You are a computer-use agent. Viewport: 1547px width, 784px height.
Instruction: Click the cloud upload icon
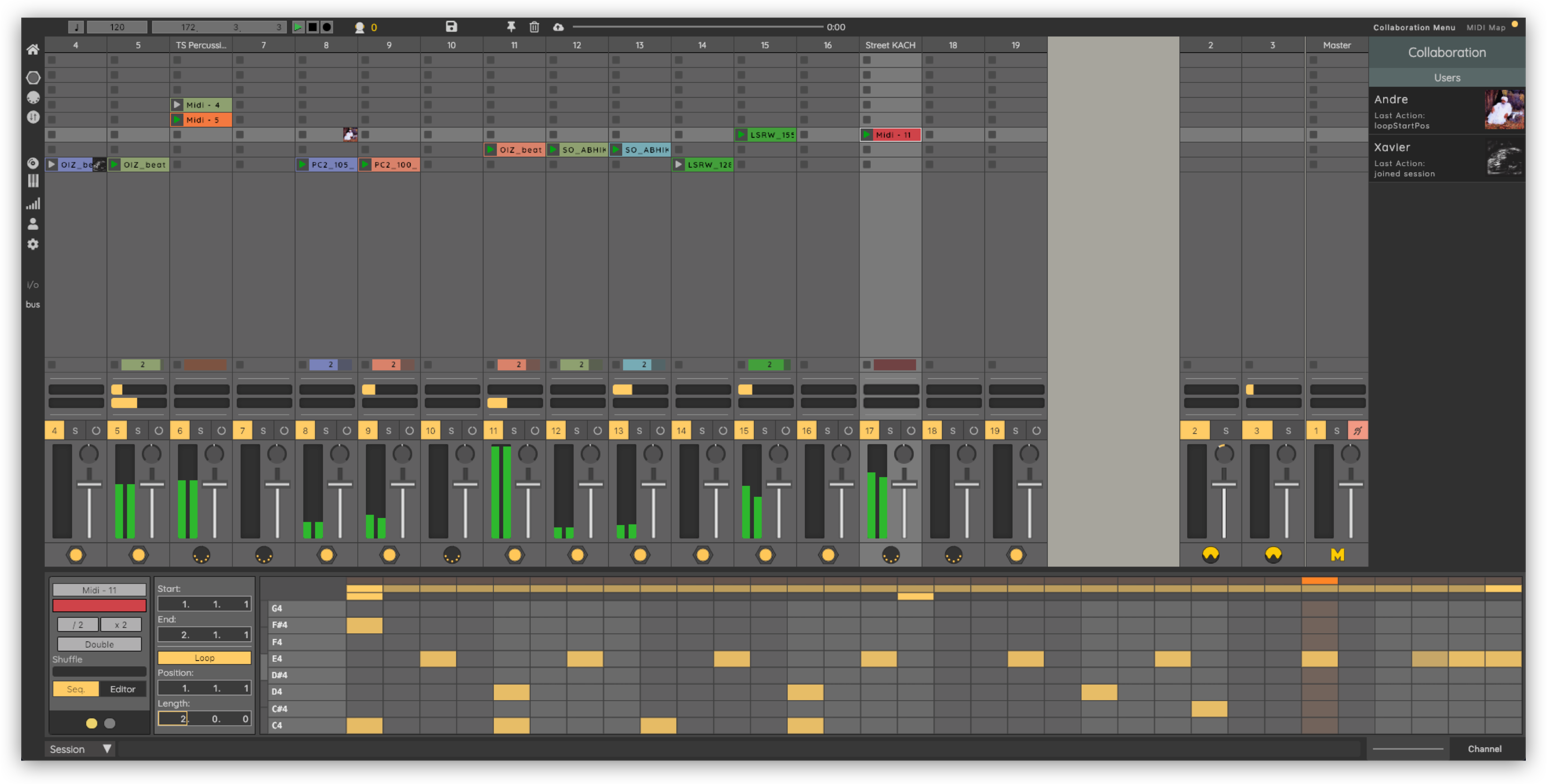pyautogui.click(x=558, y=26)
